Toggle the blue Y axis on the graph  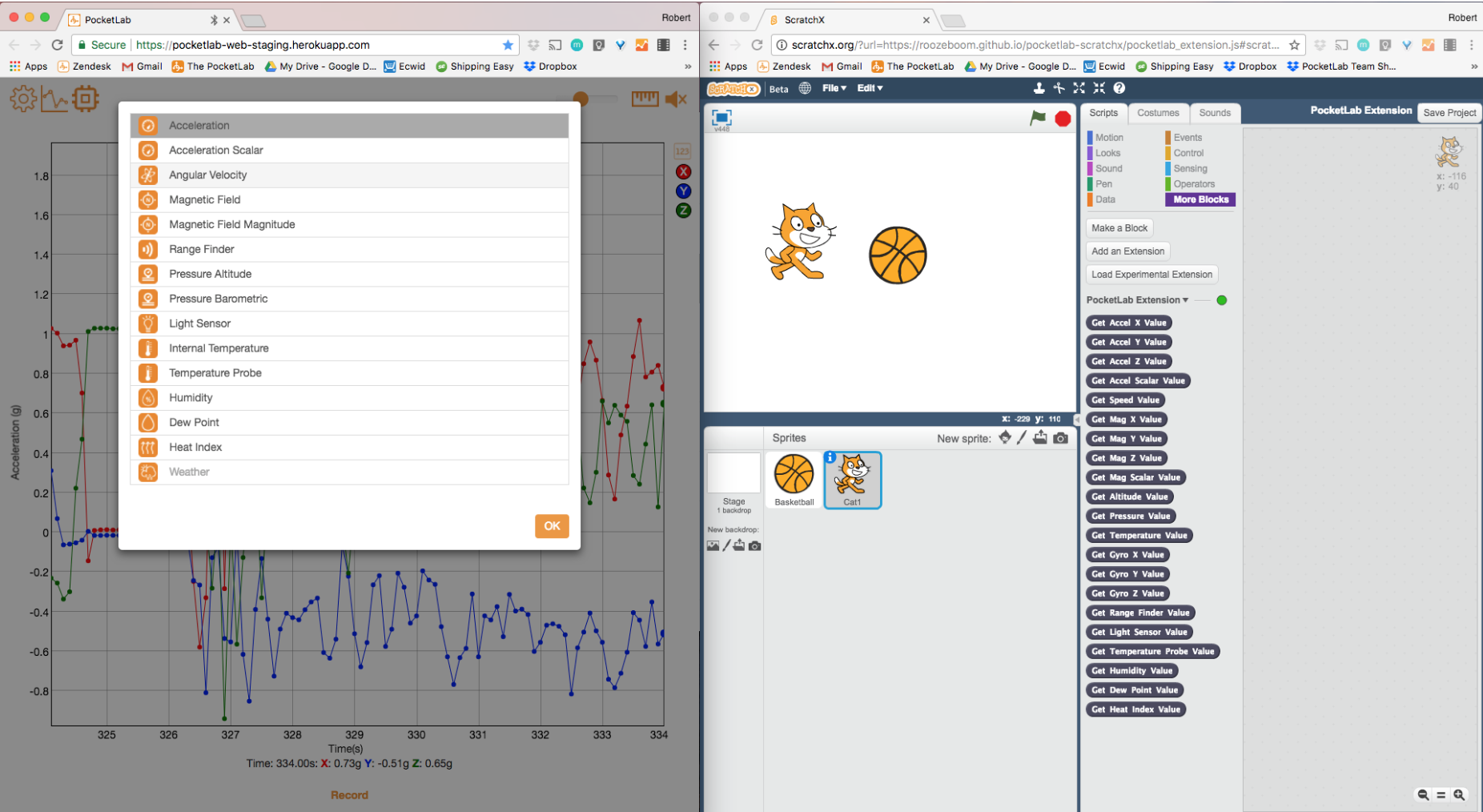(x=682, y=191)
